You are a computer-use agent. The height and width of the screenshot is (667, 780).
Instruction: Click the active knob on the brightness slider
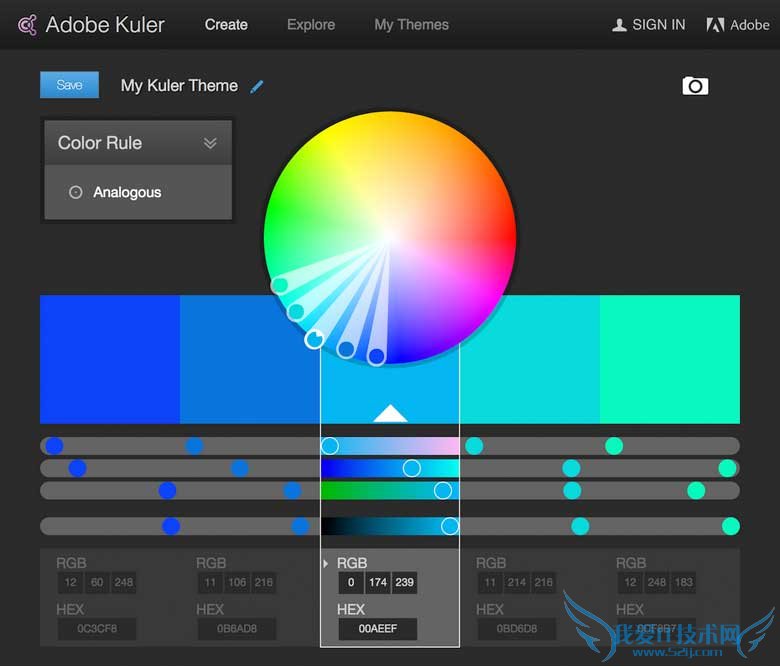(x=450, y=526)
